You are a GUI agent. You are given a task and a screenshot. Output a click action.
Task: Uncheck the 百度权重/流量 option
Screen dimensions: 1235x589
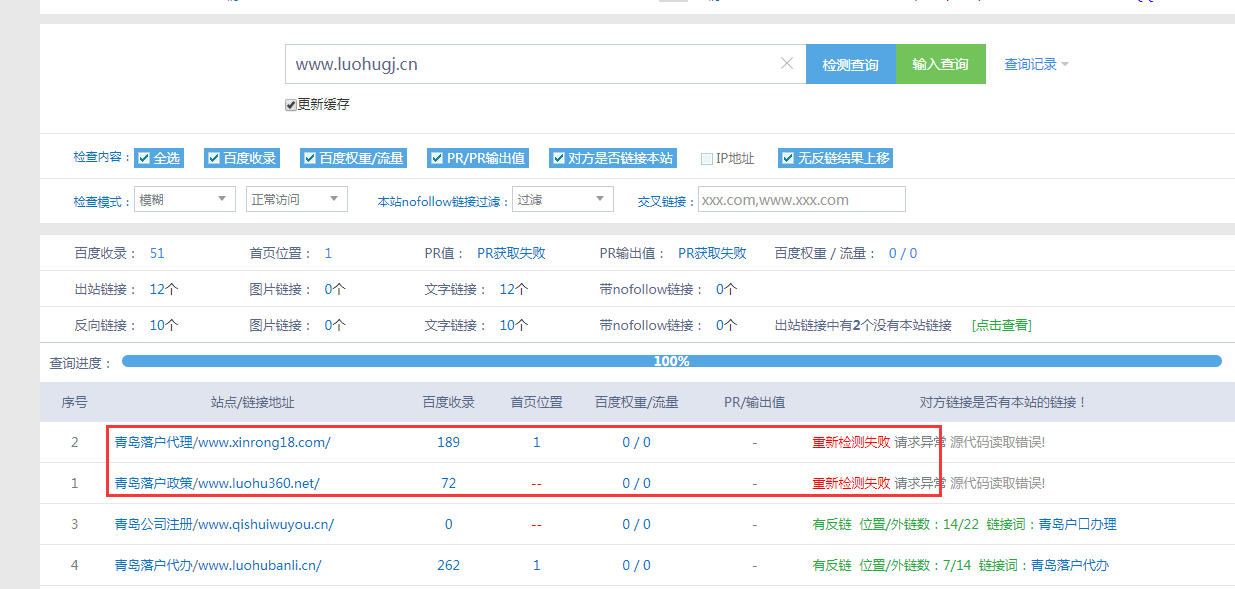tap(310, 157)
